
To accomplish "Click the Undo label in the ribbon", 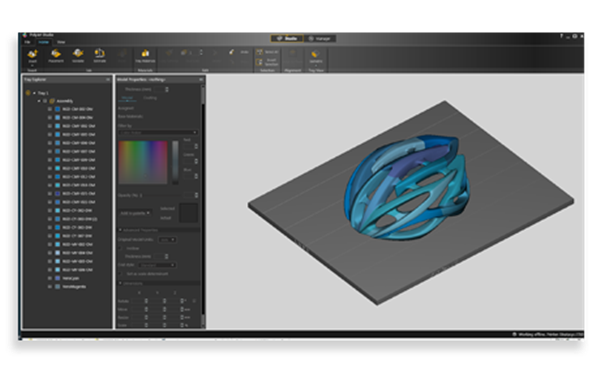I will (x=245, y=52).
